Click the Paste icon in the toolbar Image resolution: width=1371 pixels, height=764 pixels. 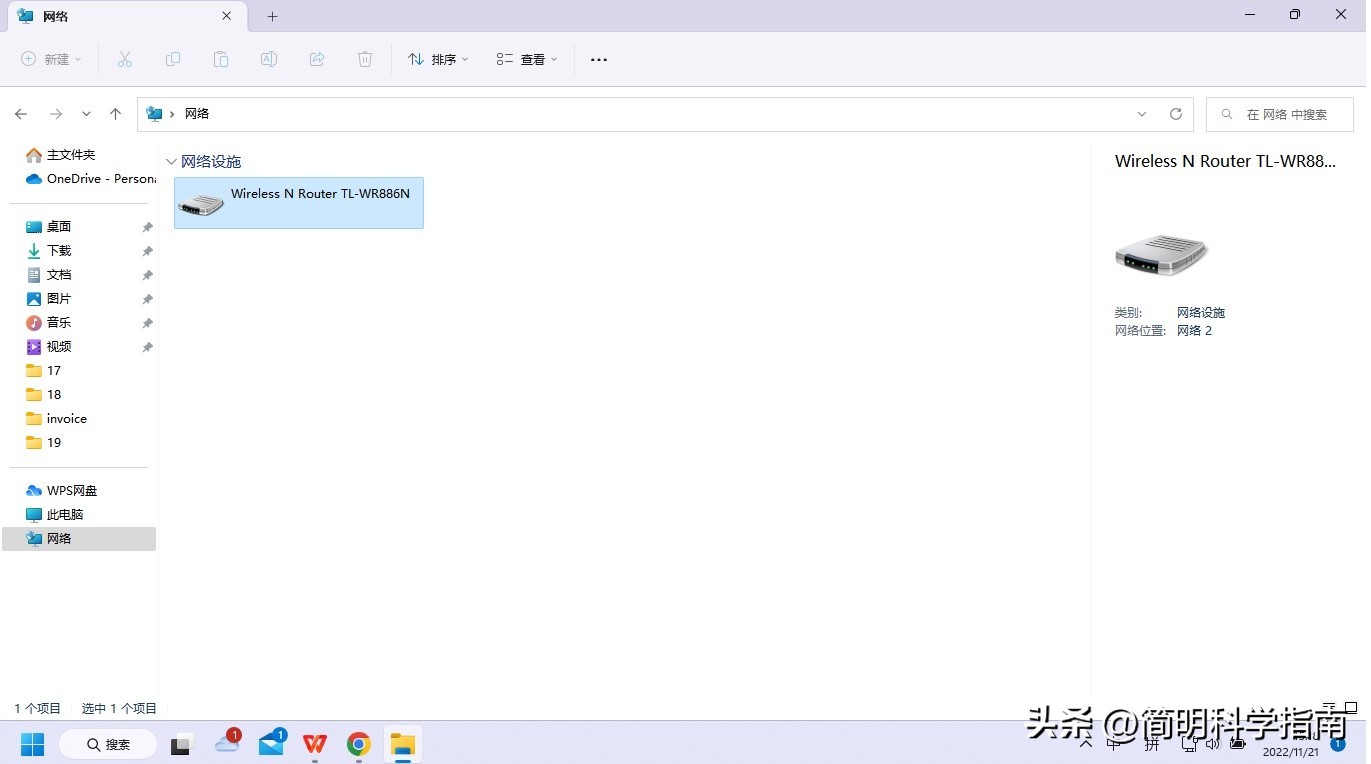tap(220, 59)
